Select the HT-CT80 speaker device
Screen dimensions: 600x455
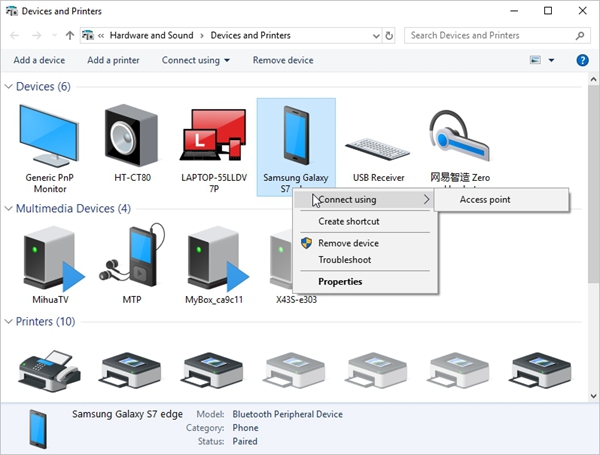pos(131,135)
